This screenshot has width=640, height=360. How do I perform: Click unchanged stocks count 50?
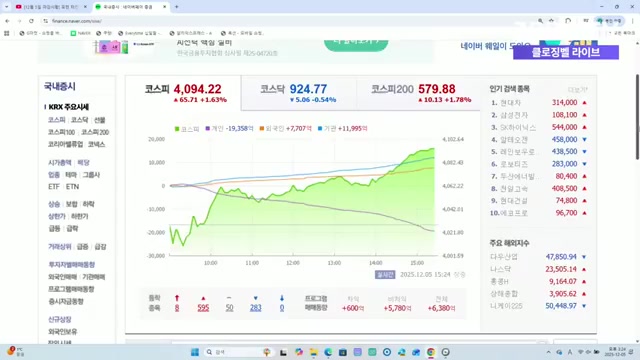pos(229,308)
